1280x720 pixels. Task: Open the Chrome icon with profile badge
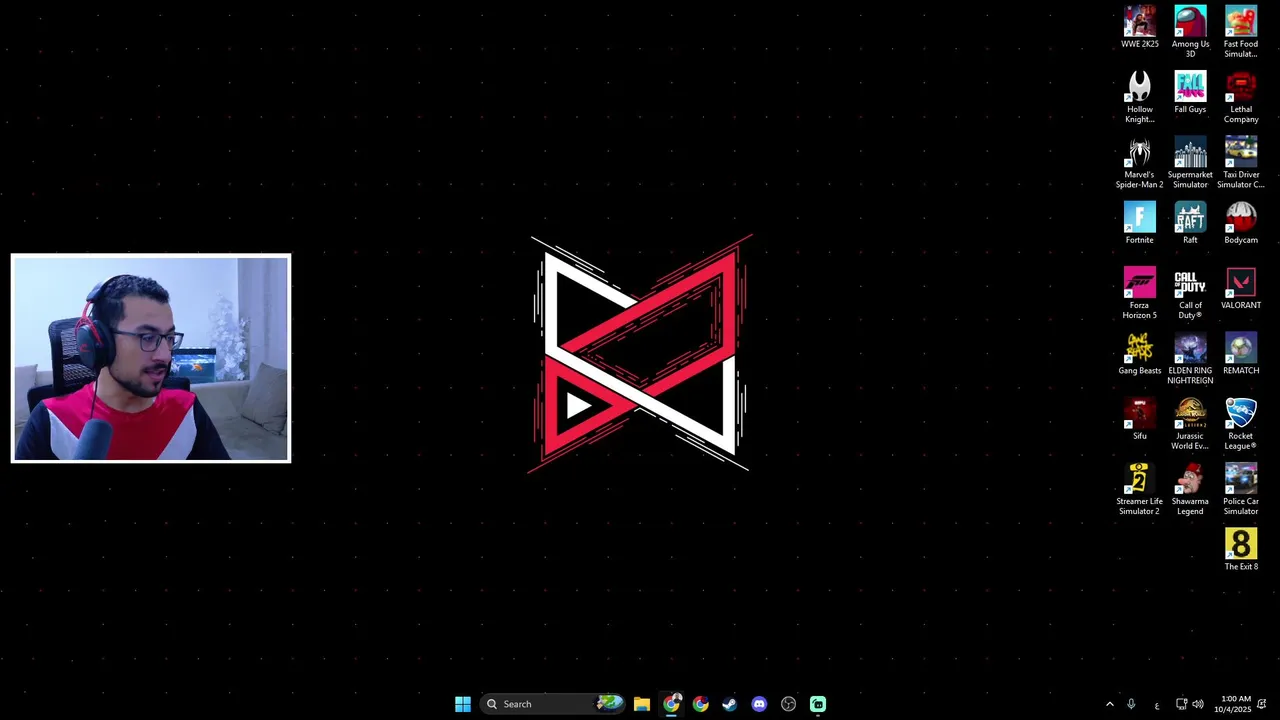tap(671, 704)
